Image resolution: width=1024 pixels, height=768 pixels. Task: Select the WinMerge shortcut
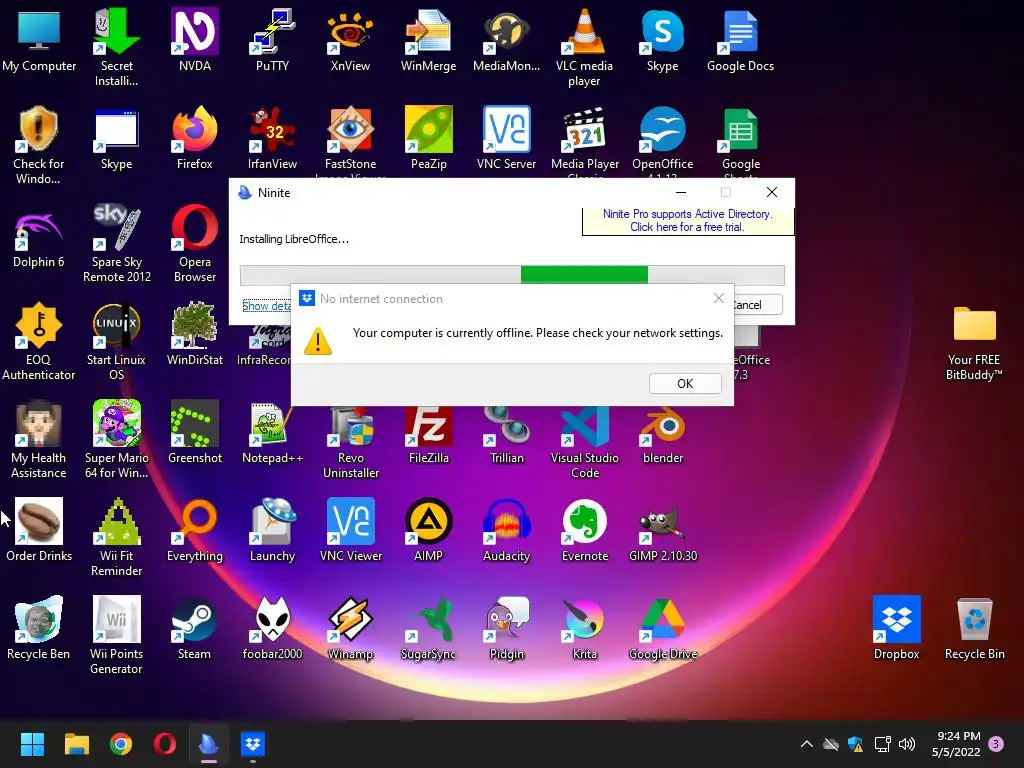pyautogui.click(x=428, y=40)
